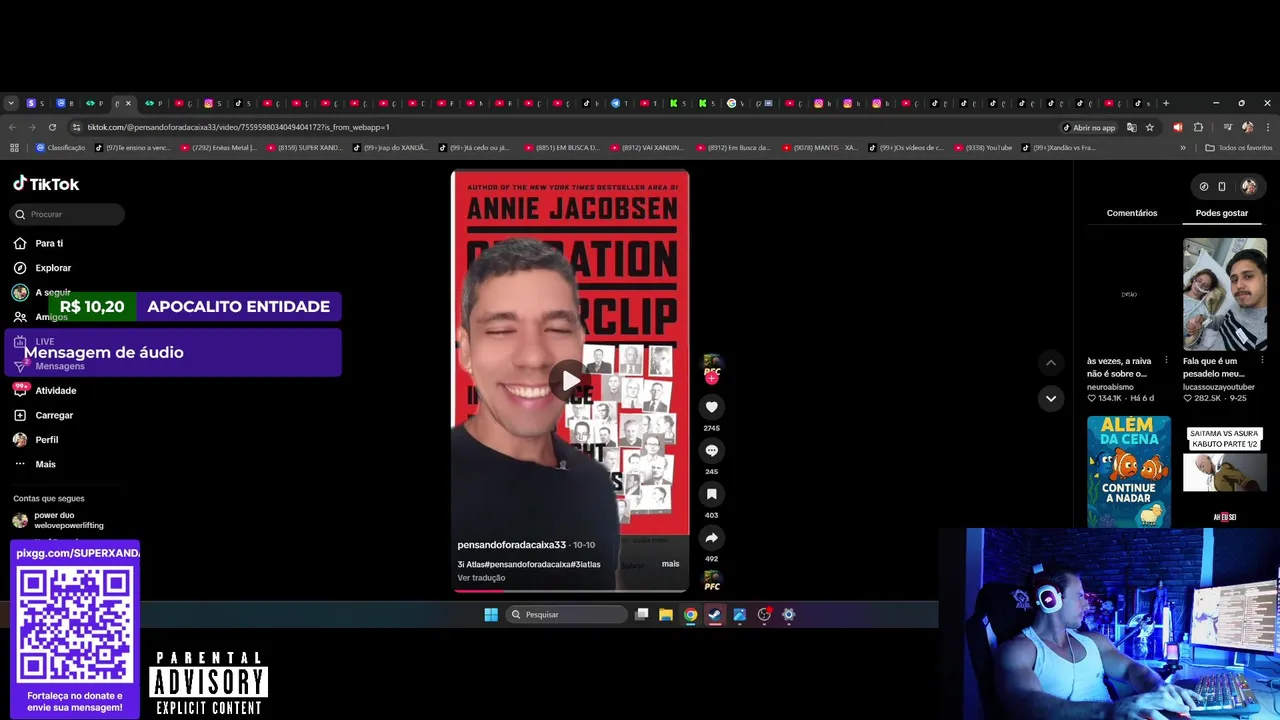This screenshot has height=720, width=1280.
Task: Click the address bar URL
Action: click(238, 127)
